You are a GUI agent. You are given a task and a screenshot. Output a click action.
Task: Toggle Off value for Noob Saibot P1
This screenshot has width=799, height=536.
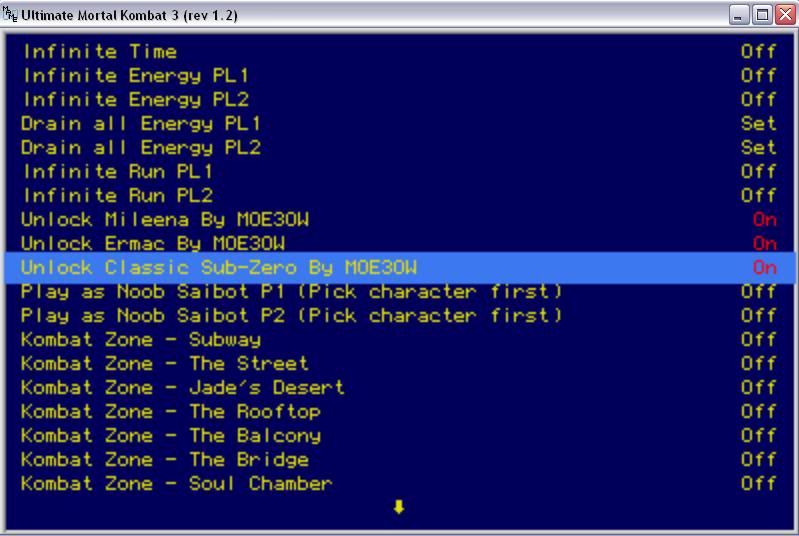[759, 291]
